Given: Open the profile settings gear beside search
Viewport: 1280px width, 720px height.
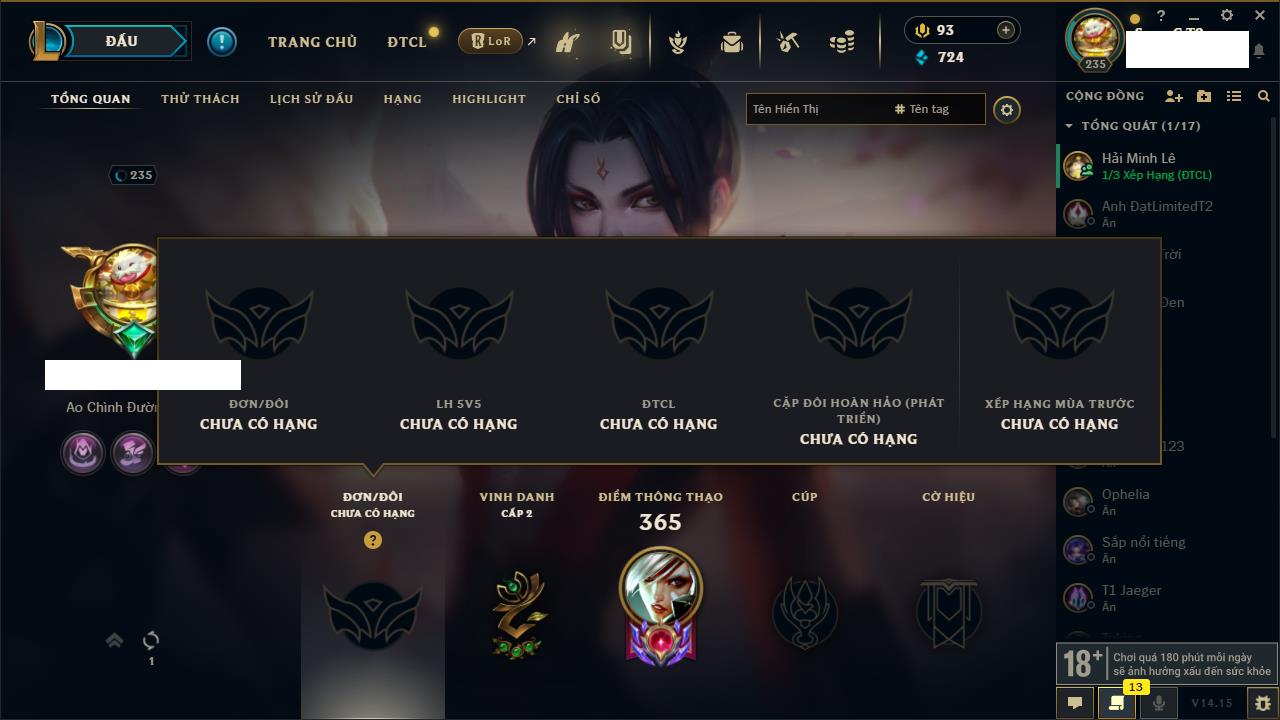Looking at the screenshot, I should (1007, 110).
